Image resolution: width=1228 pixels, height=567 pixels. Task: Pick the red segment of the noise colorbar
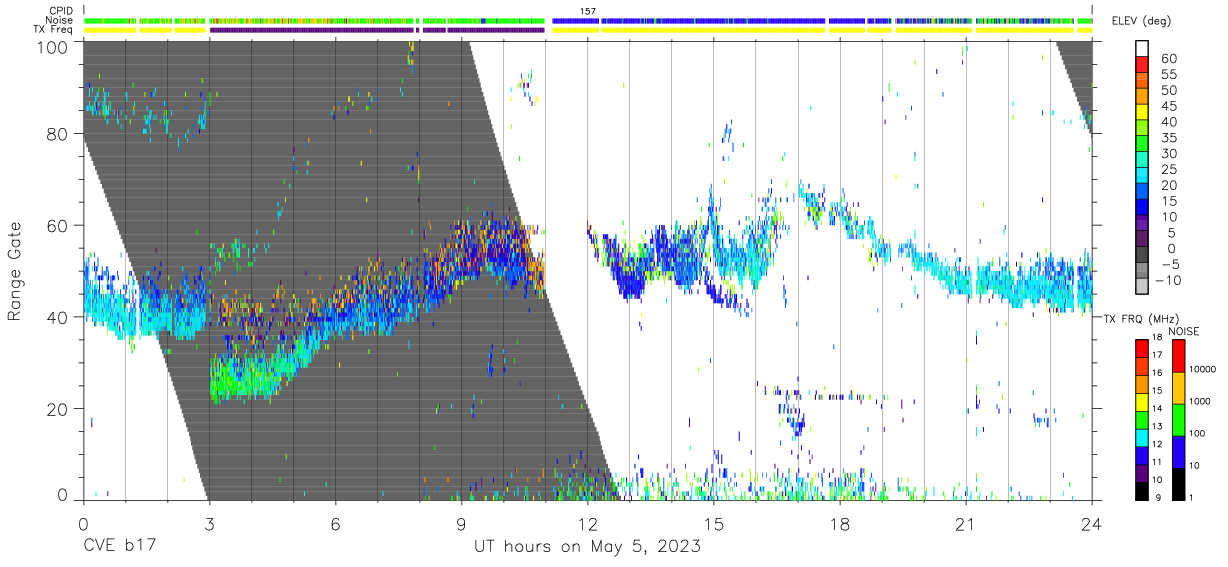1178,355
